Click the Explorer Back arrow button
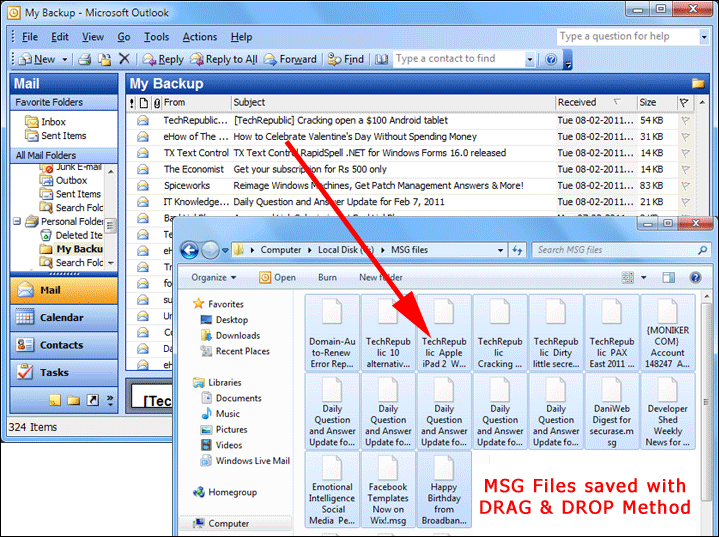The width and height of the screenshot is (719, 537). tap(189, 250)
